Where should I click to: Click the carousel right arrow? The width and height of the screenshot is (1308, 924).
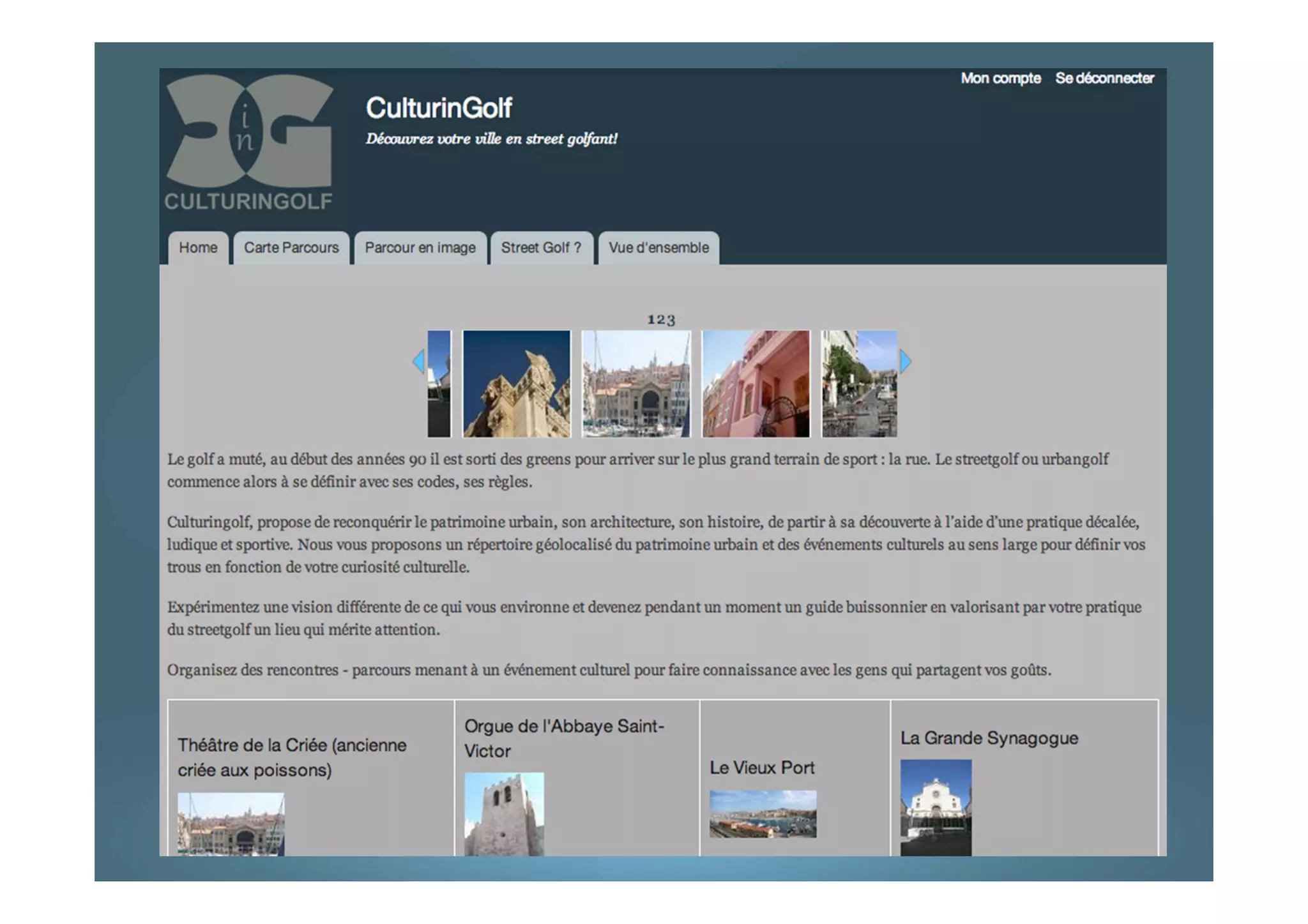pos(905,361)
